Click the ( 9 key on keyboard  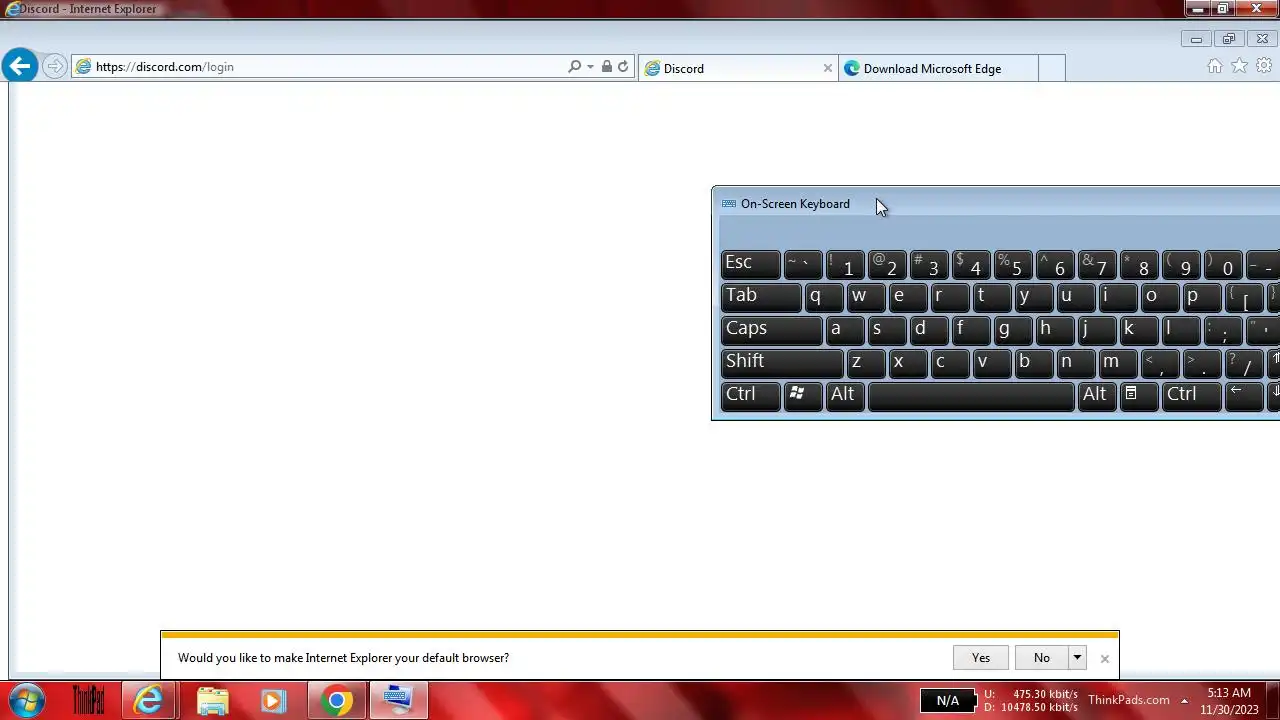pyautogui.click(x=1180, y=264)
